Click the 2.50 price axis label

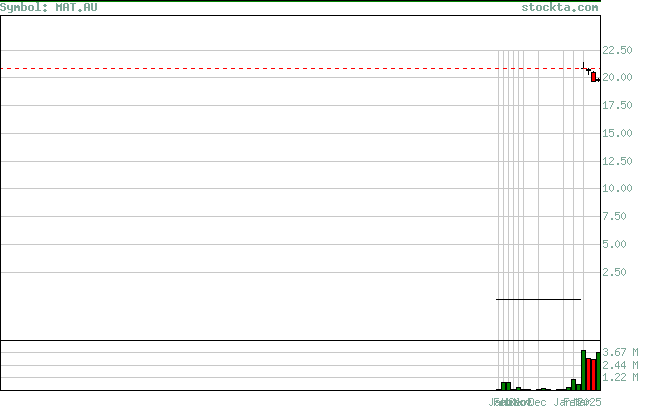pos(614,272)
